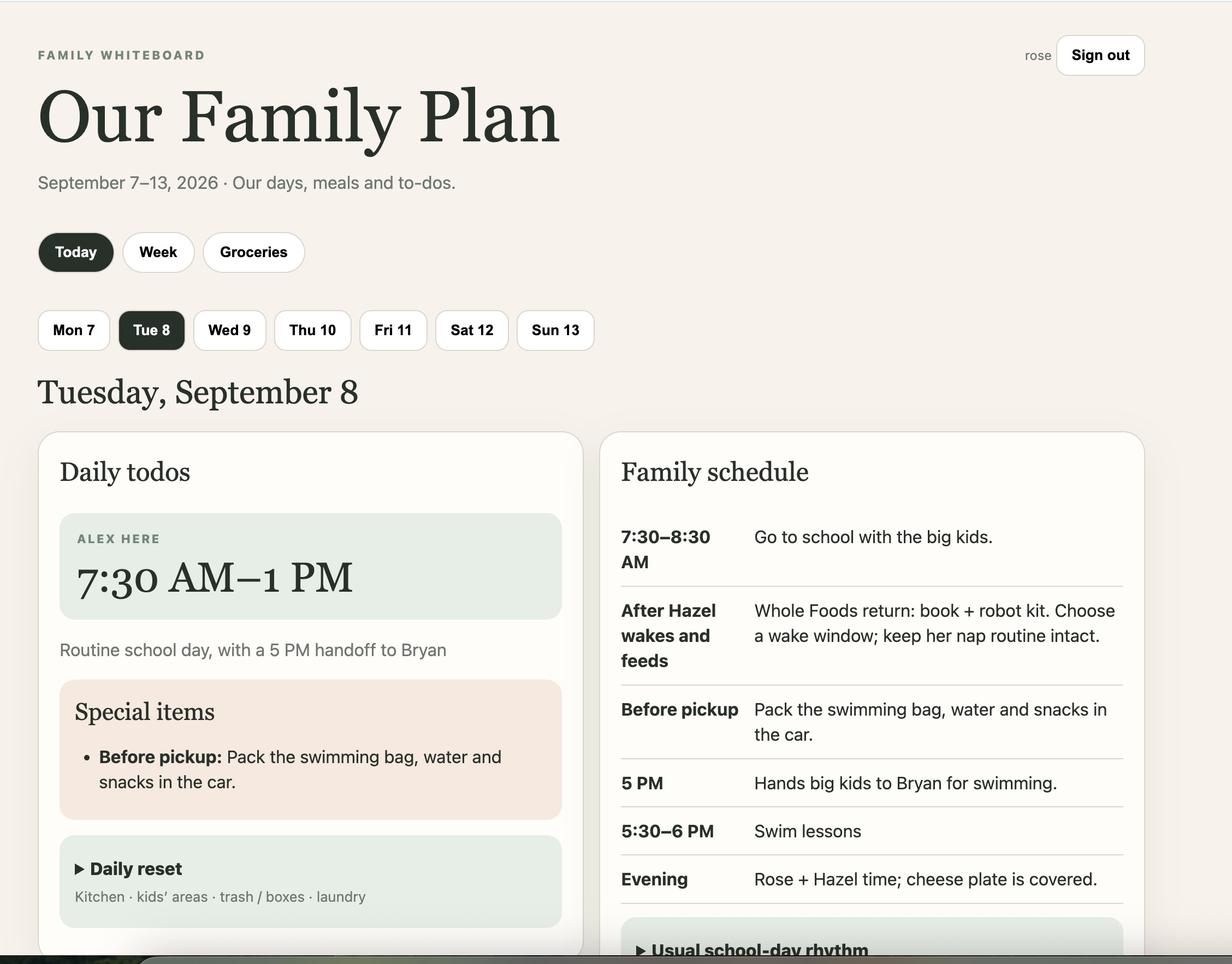
Task: Select day Tue 8
Action: 151,330
